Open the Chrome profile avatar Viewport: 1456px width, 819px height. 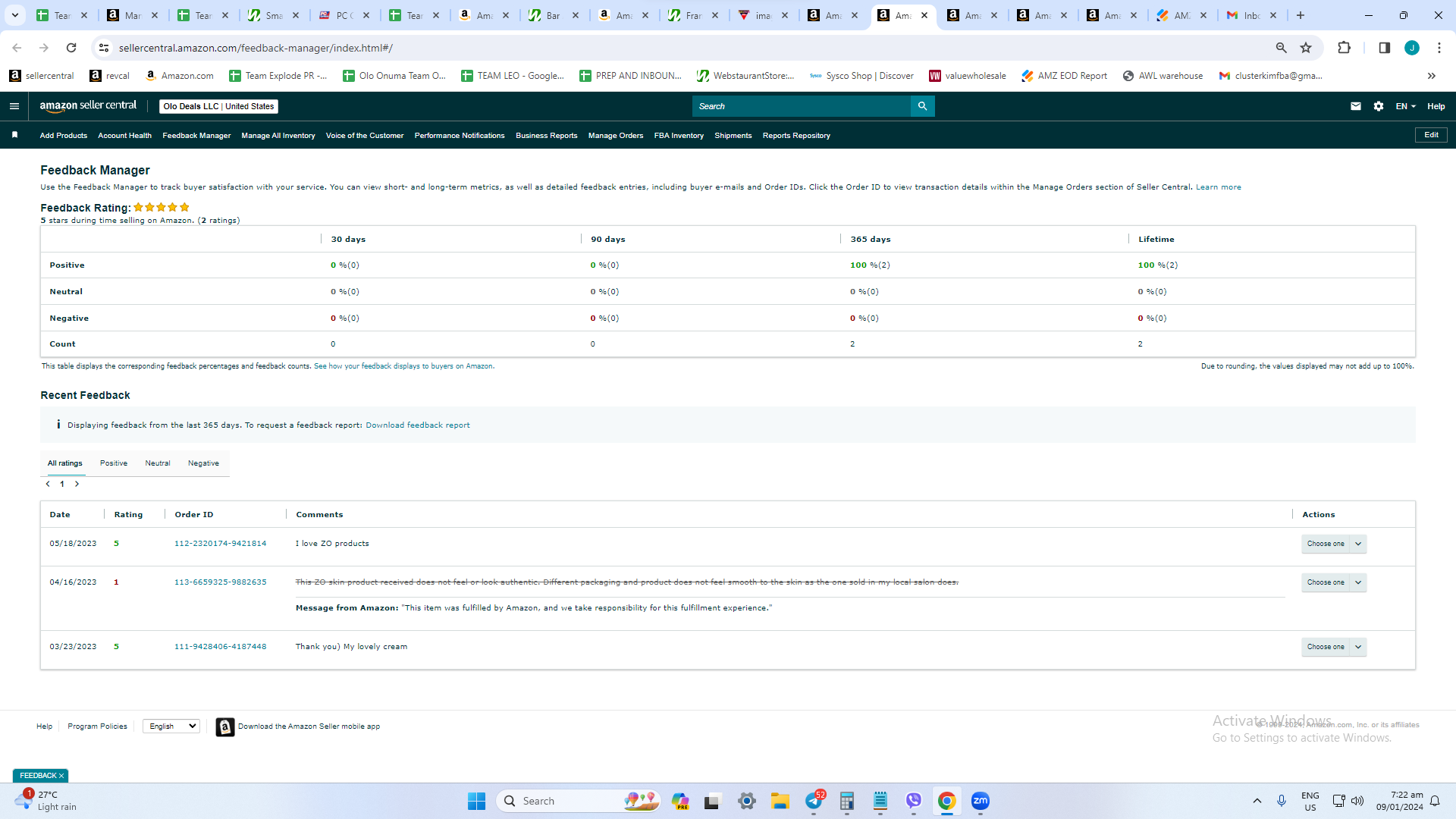1412,48
